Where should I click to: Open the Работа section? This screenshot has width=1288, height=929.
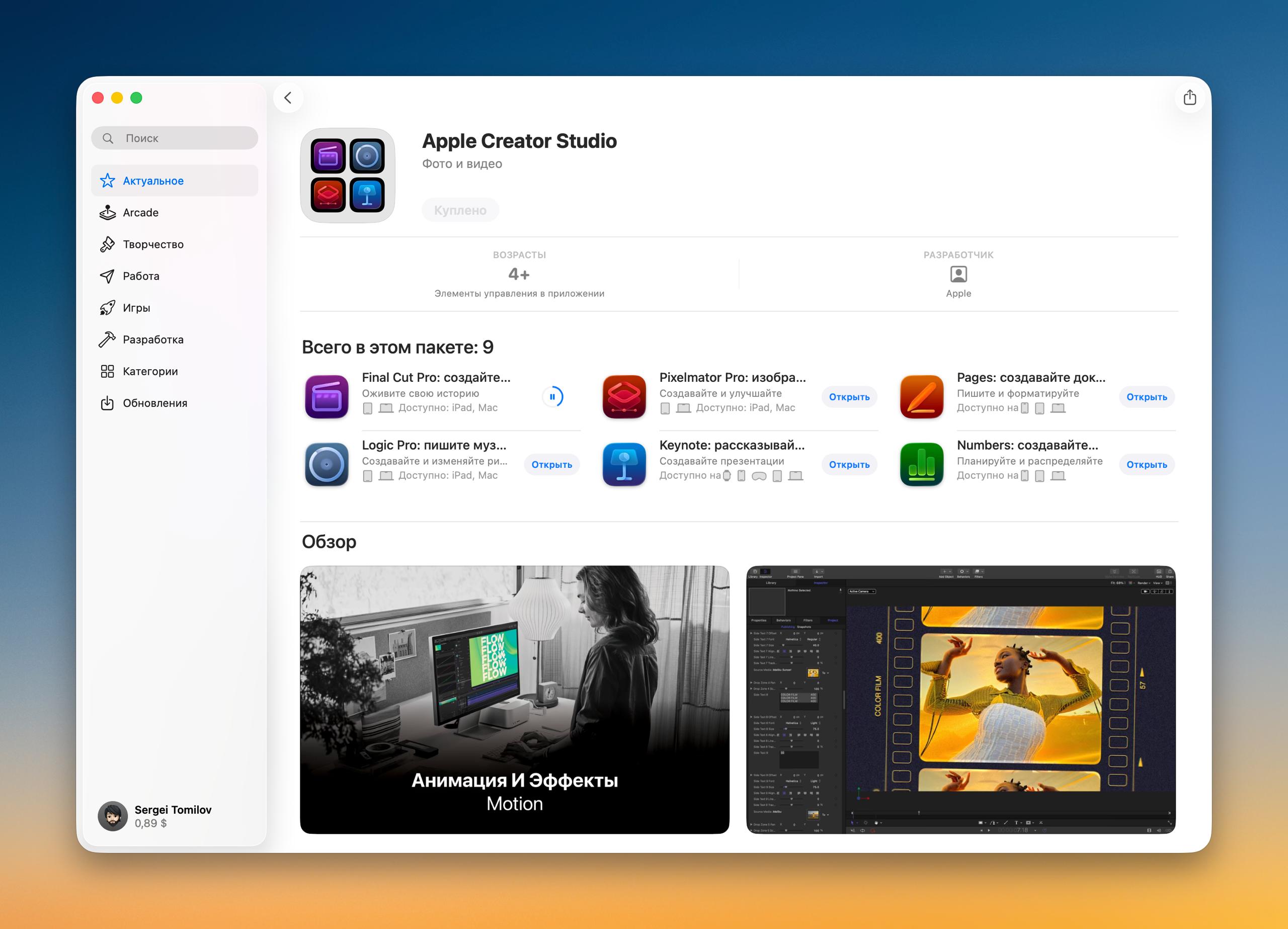tap(175, 276)
